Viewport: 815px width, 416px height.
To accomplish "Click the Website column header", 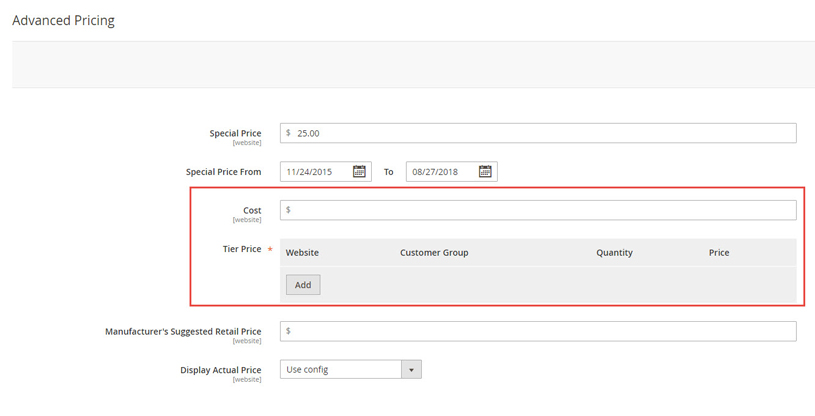I will point(302,253).
